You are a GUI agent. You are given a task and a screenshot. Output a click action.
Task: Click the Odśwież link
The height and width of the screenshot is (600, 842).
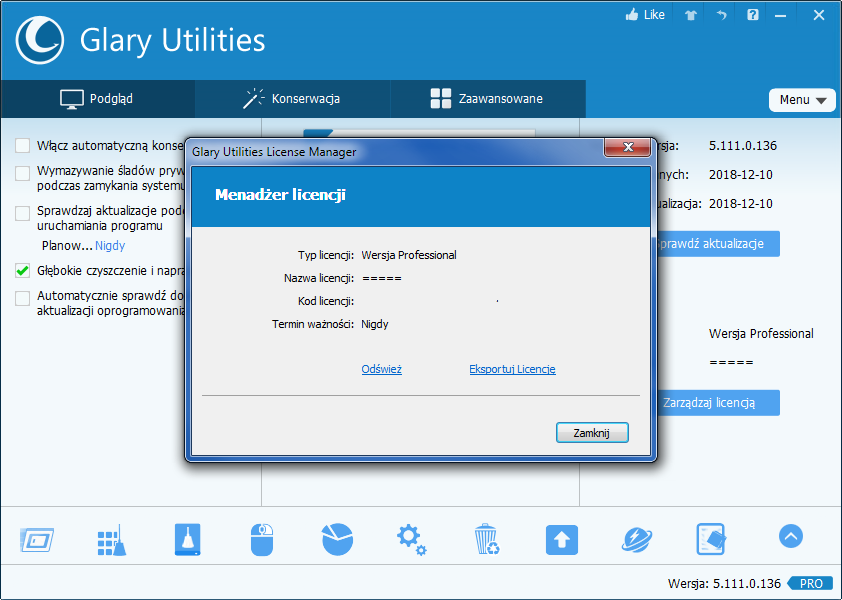[381, 369]
